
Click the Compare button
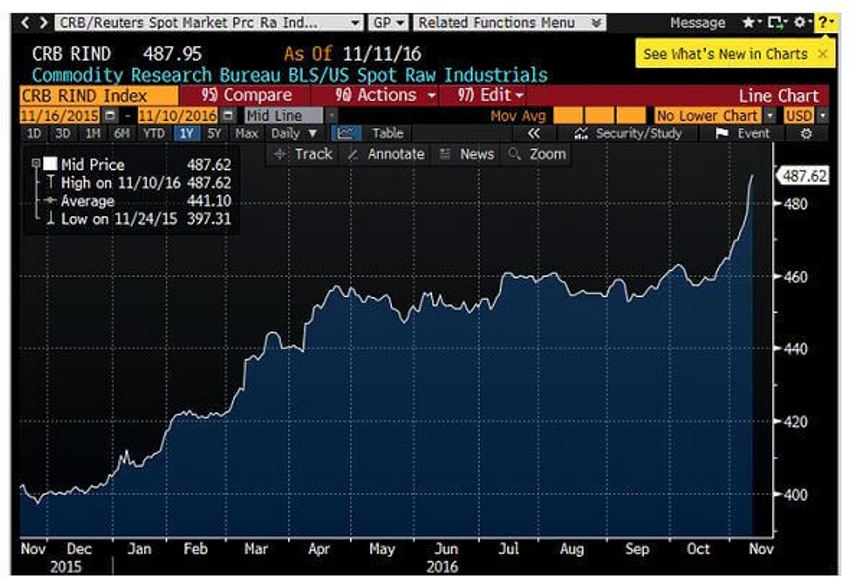(x=247, y=95)
